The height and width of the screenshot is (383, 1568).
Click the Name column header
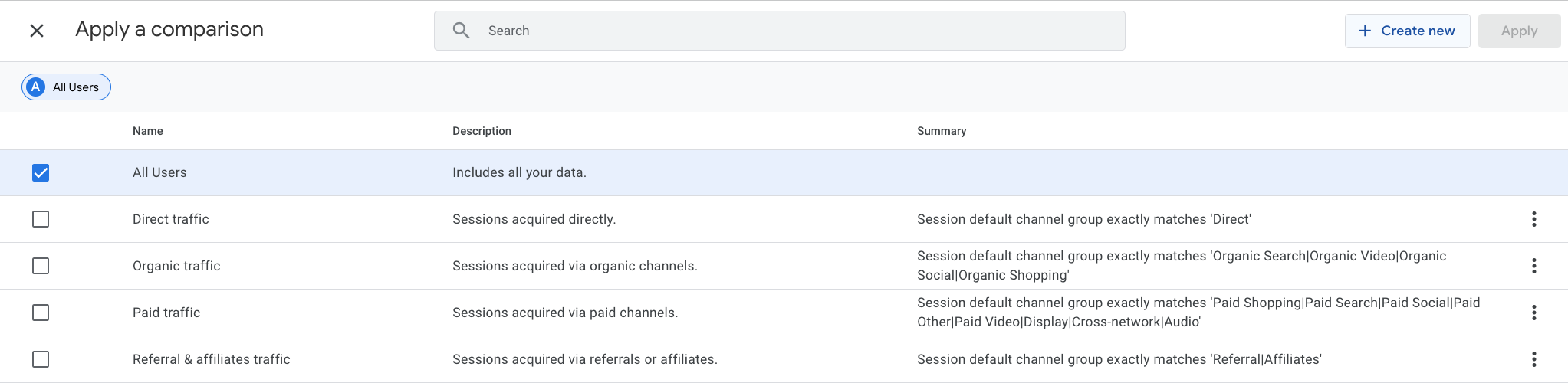coord(148,131)
